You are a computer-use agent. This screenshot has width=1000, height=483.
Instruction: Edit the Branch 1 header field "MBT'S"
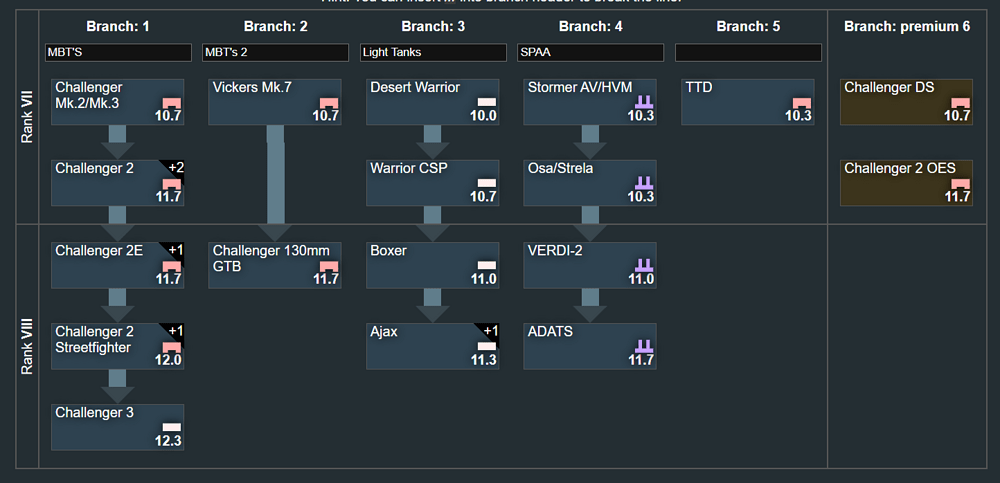[118, 52]
